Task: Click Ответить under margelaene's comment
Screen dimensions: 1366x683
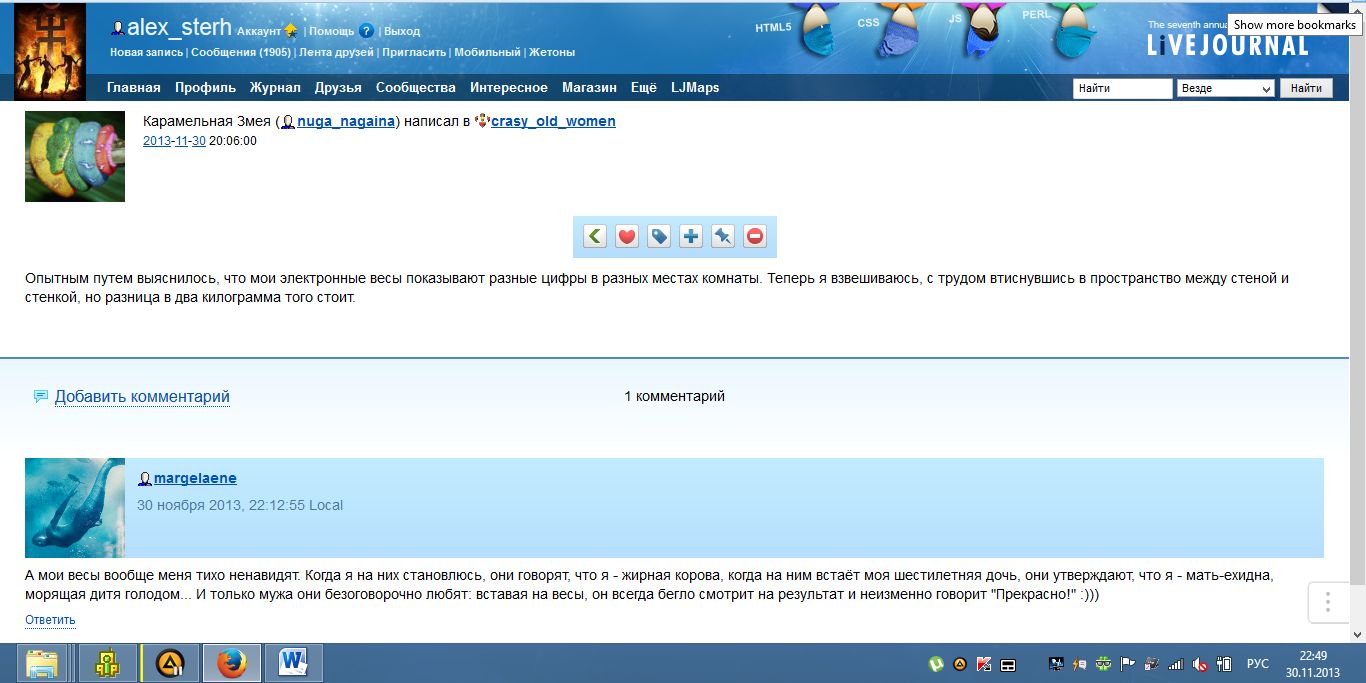Action: pyautogui.click(x=50, y=620)
